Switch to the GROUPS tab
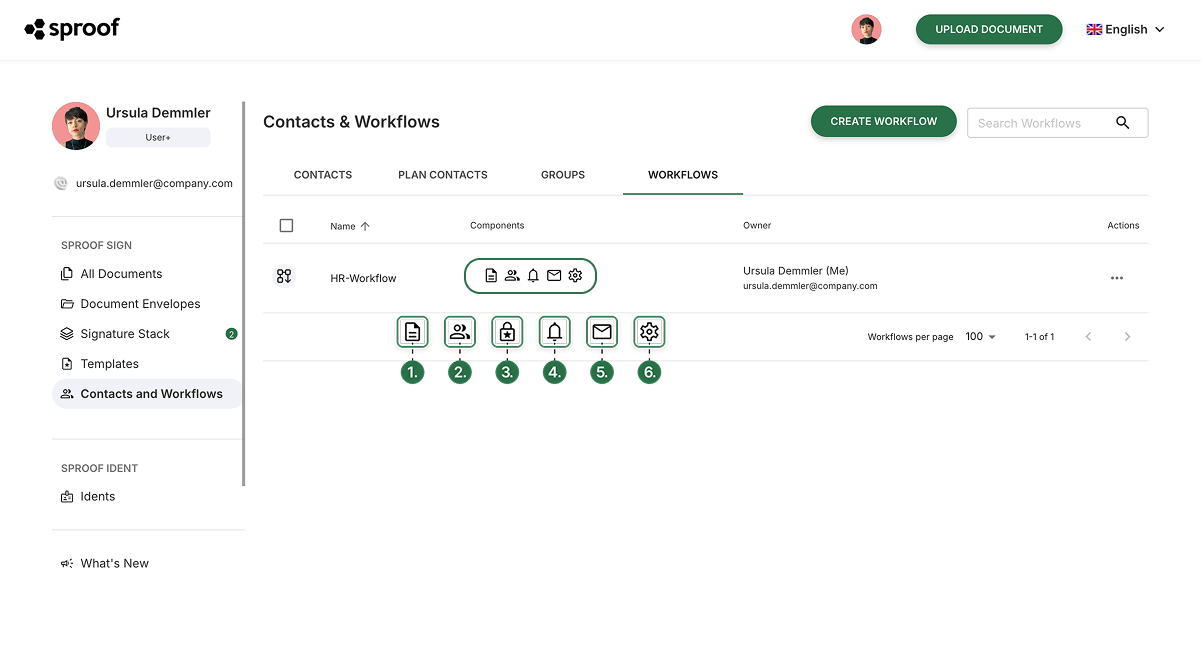1201x650 pixels. (563, 175)
